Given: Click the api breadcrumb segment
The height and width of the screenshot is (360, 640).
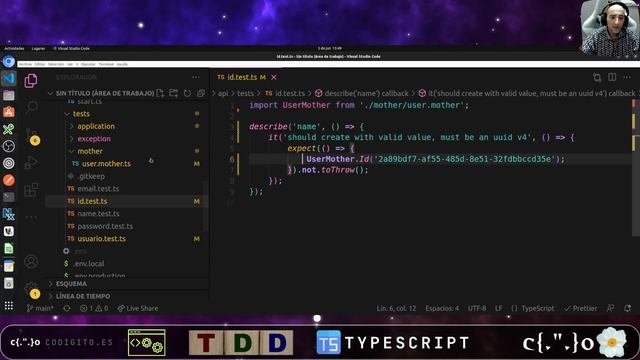Looking at the screenshot, I should pos(223,93).
